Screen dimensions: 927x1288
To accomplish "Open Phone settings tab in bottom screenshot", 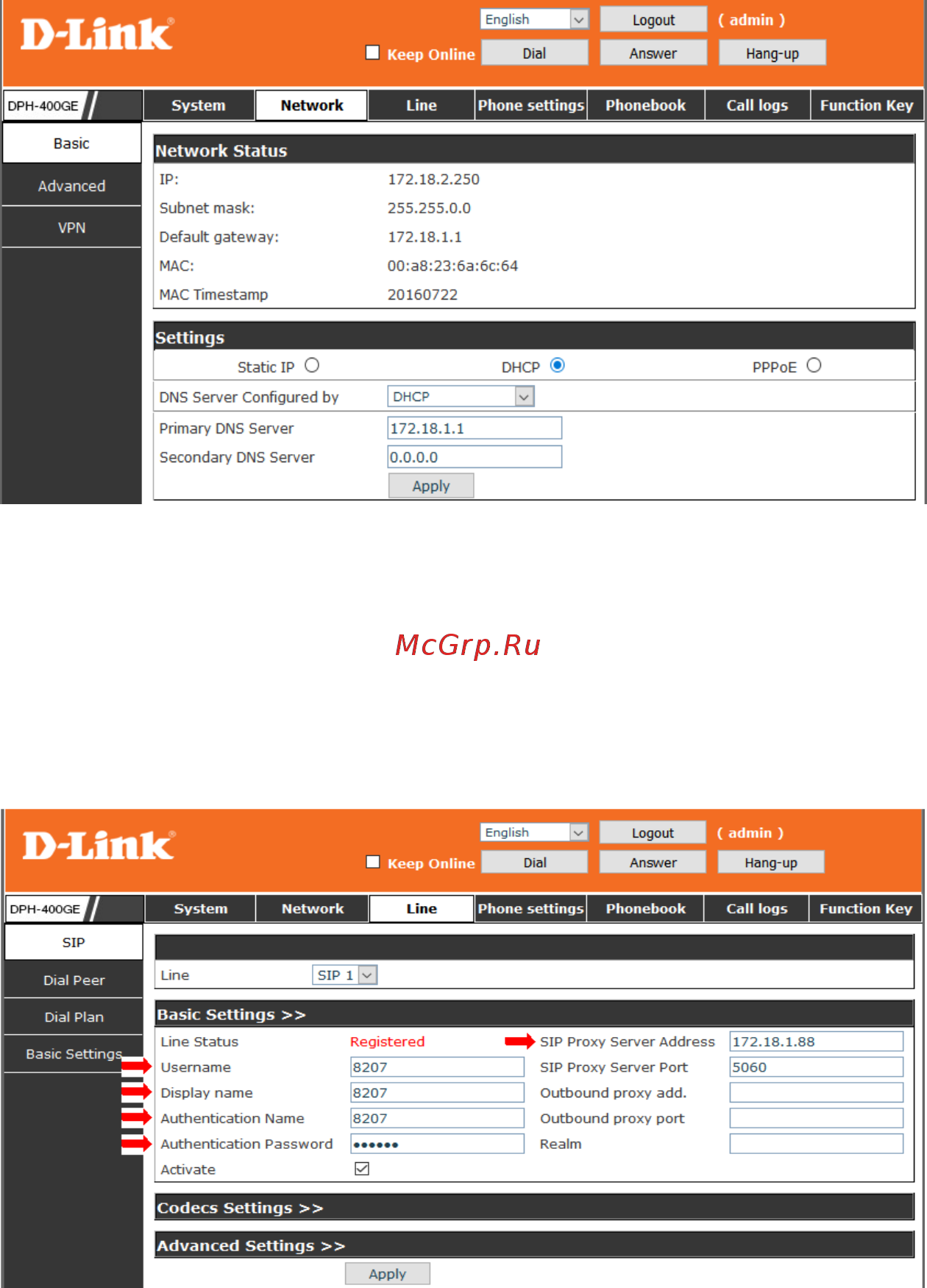I will [531, 908].
